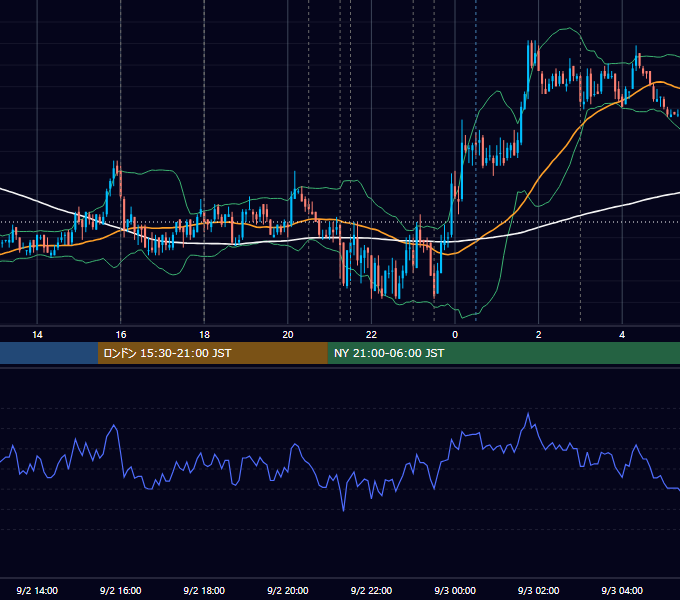Click the 2 hour label on the price chart axis
Viewport: 680px width, 600px height.
(539, 335)
